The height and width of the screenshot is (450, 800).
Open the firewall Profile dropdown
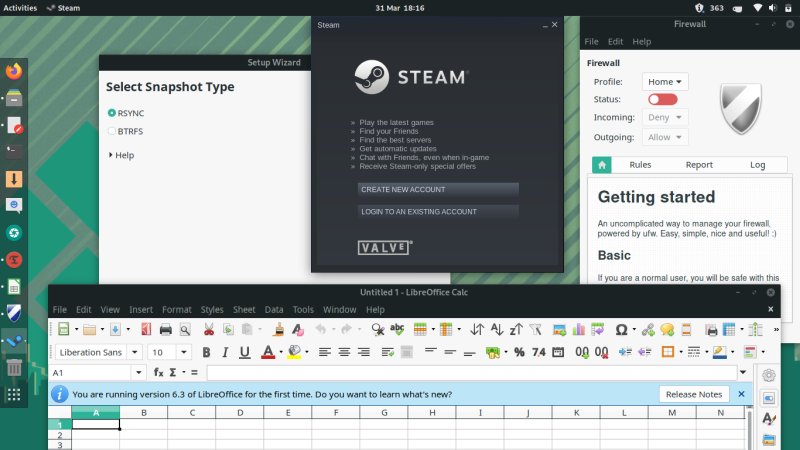(x=667, y=81)
